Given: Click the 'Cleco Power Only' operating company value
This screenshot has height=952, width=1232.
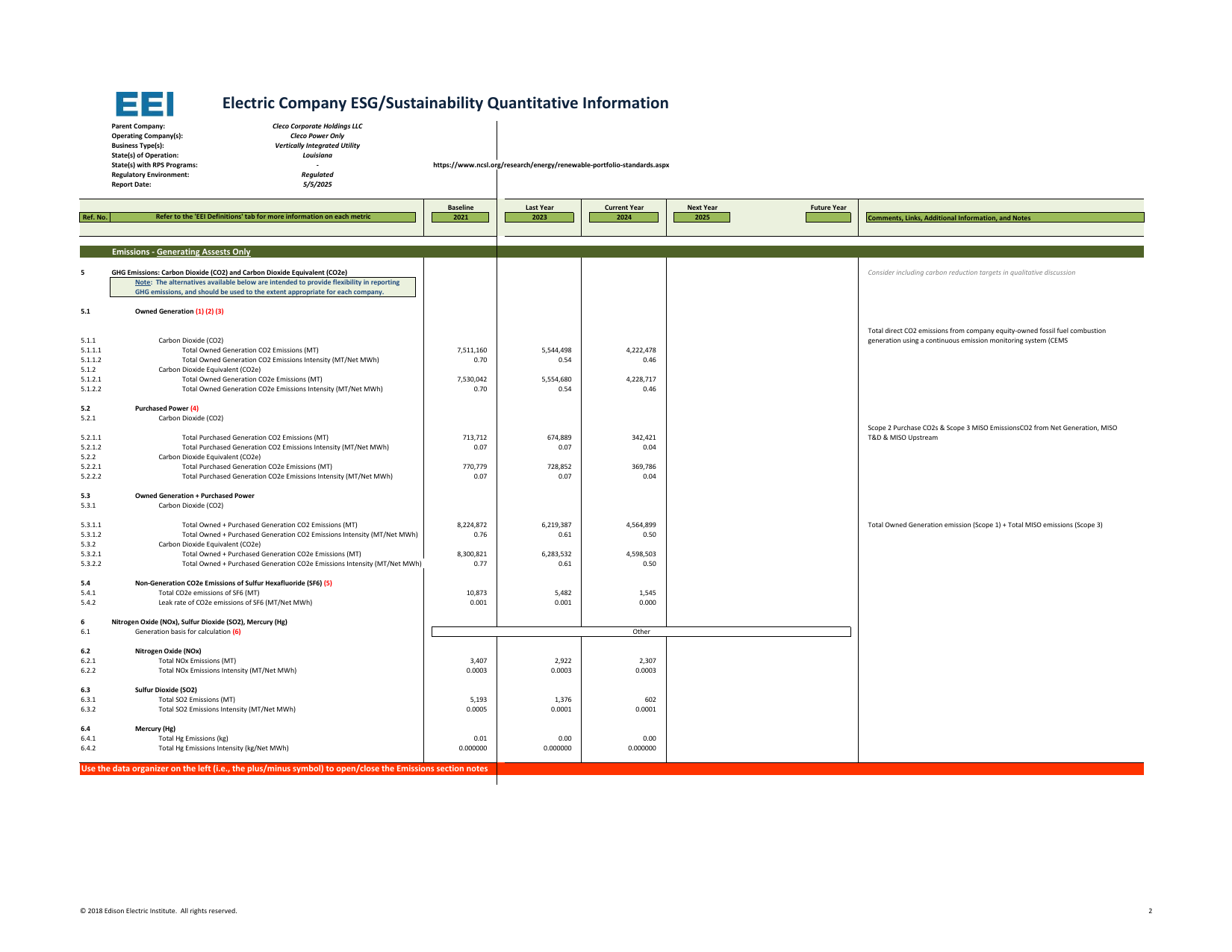Looking at the screenshot, I should click(x=317, y=136).
